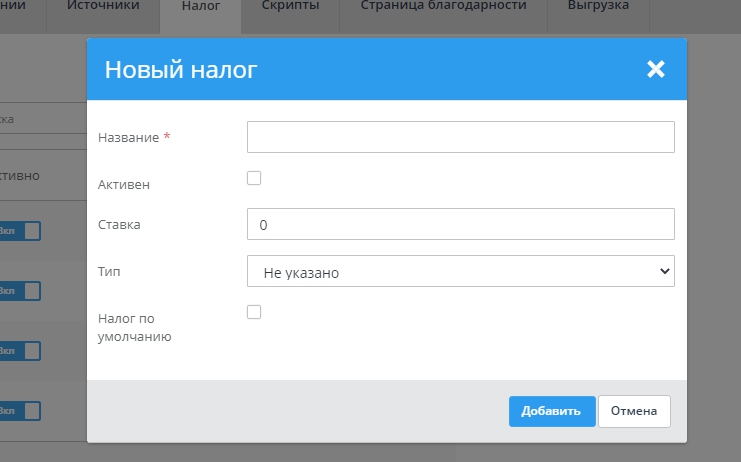741x462 pixels.
Task: Click the Название field label
Action: [129, 137]
